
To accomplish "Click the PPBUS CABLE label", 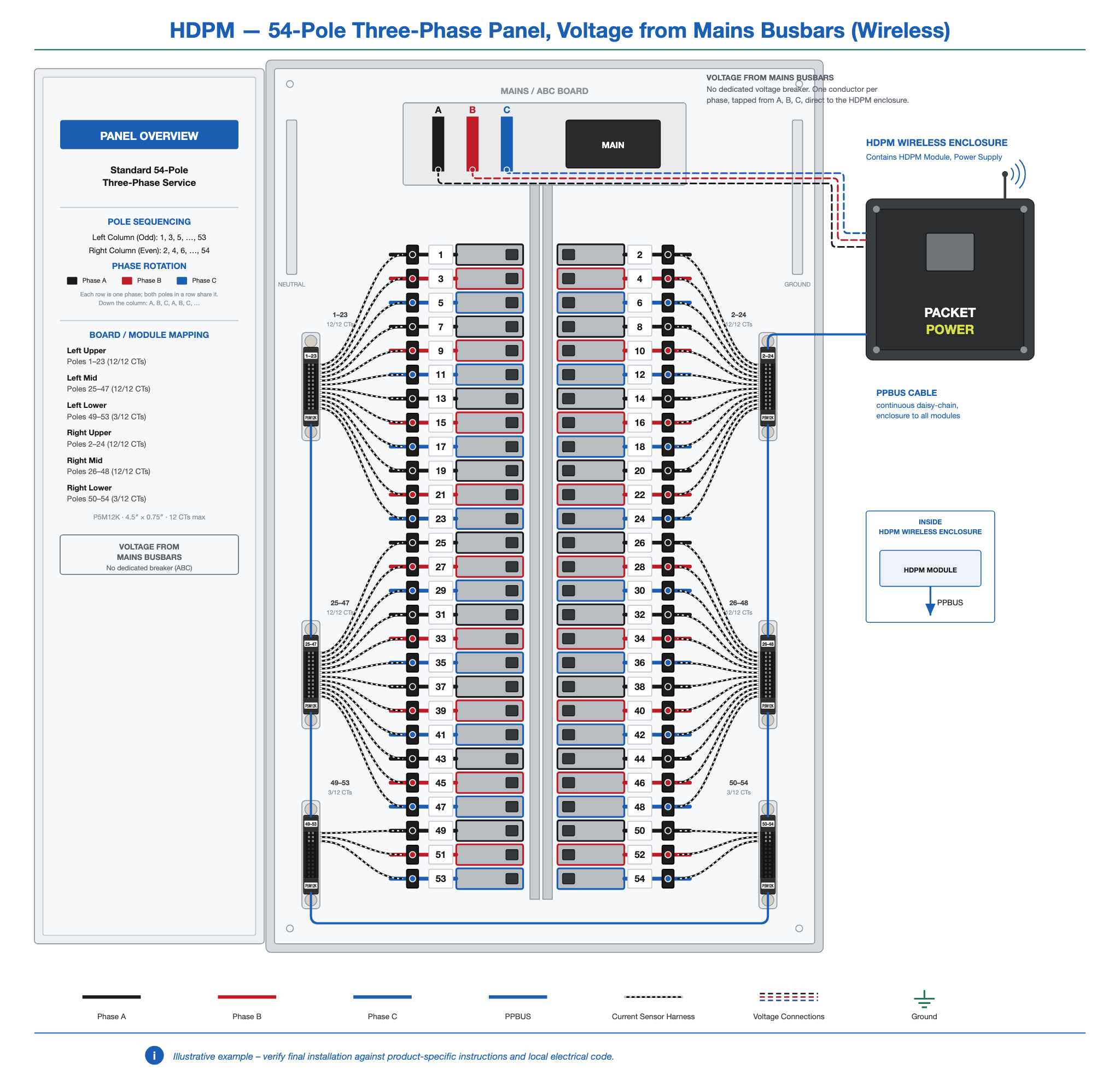I will (x=906, y=393).
